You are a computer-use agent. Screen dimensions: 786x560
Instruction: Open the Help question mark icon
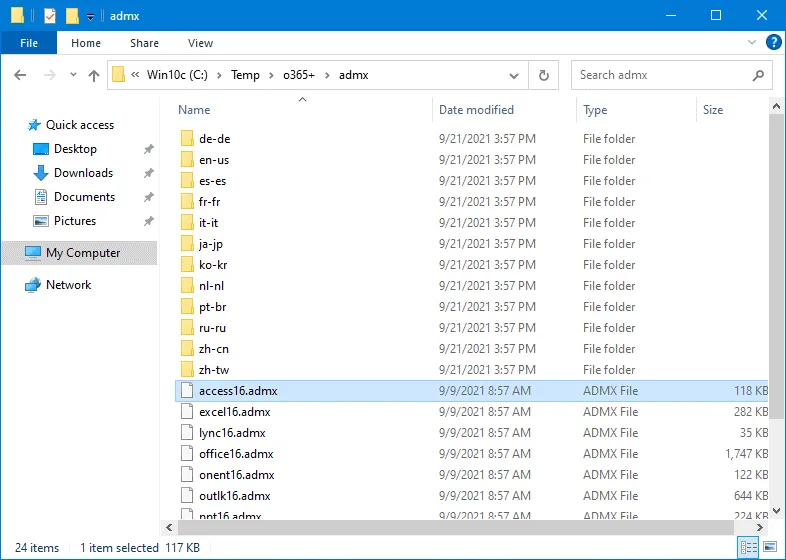pos(773,43)
